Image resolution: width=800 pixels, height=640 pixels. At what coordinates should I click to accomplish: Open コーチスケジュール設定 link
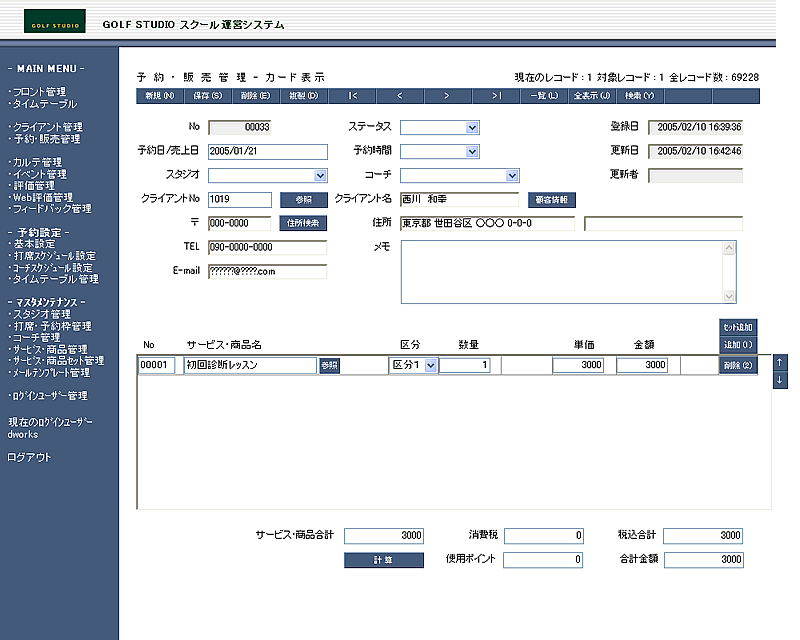pyautogui.click(x=52, y=267)
